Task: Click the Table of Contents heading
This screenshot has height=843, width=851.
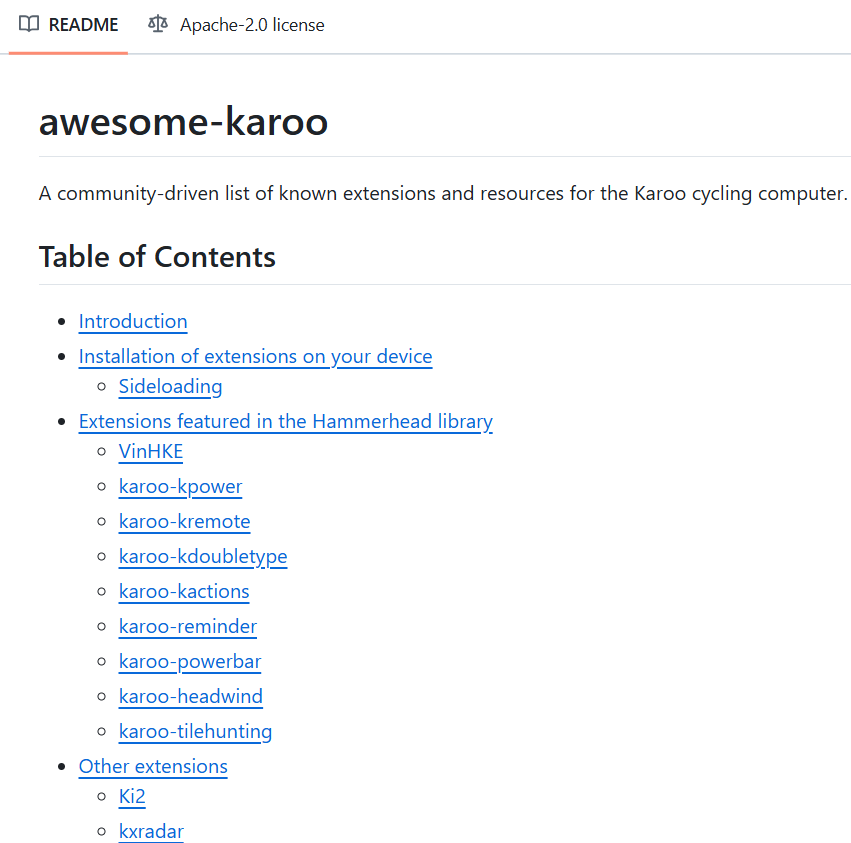Action: tap(157, 257)
